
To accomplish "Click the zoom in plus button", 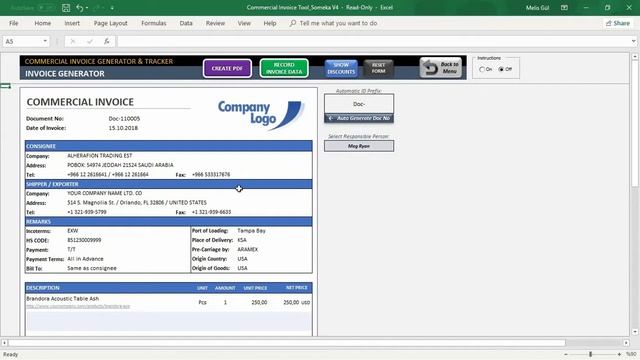I will (619, 354).
